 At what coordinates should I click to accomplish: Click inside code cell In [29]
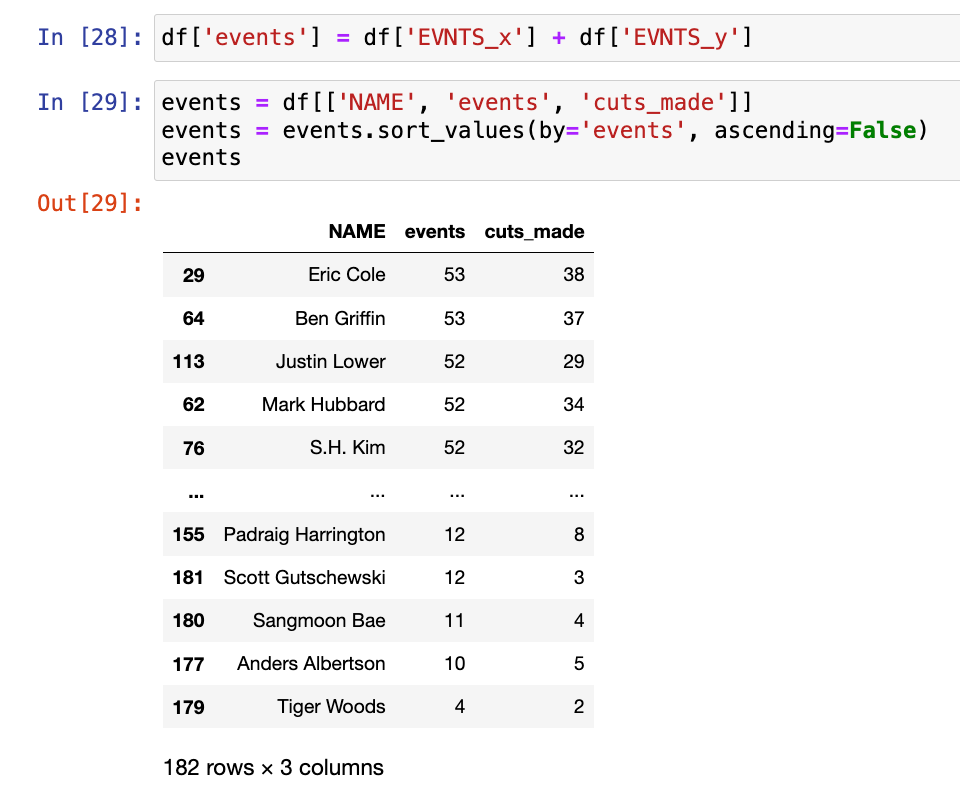[557, 130]
